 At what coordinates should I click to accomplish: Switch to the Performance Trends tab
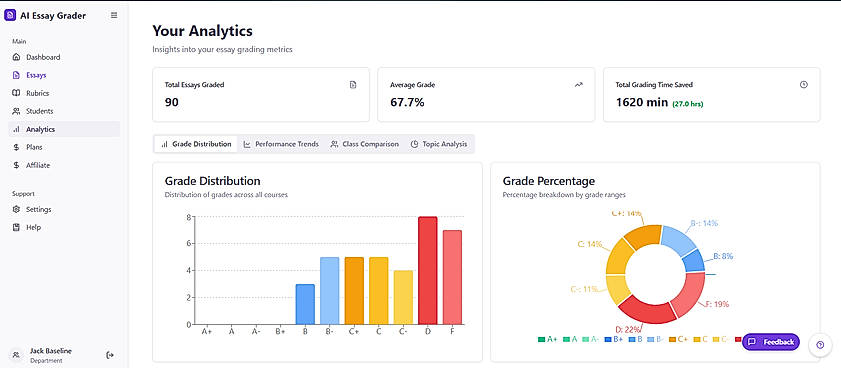281,144
